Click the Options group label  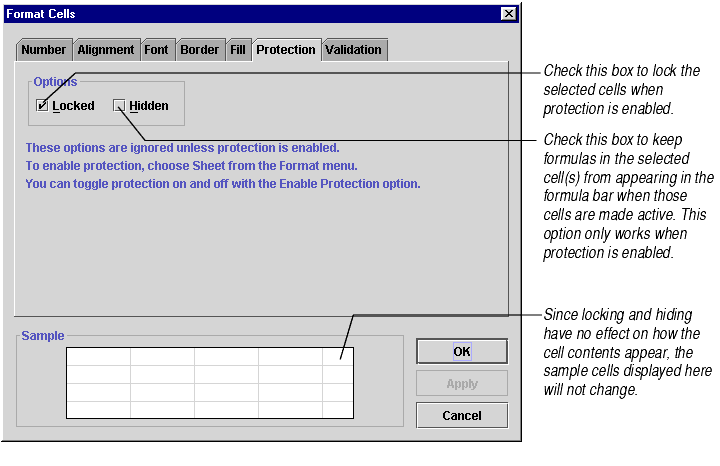click(x=55, y=82)
